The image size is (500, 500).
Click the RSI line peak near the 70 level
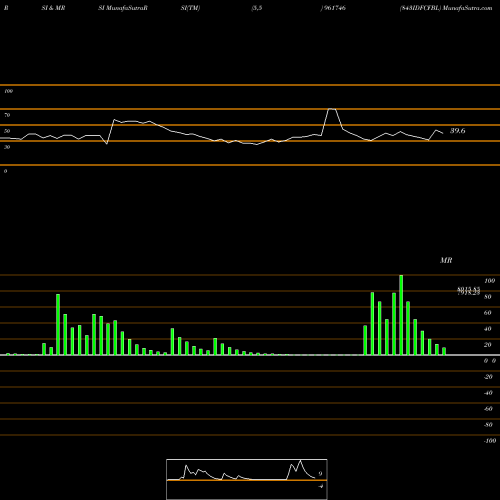[x=332, y=109]
